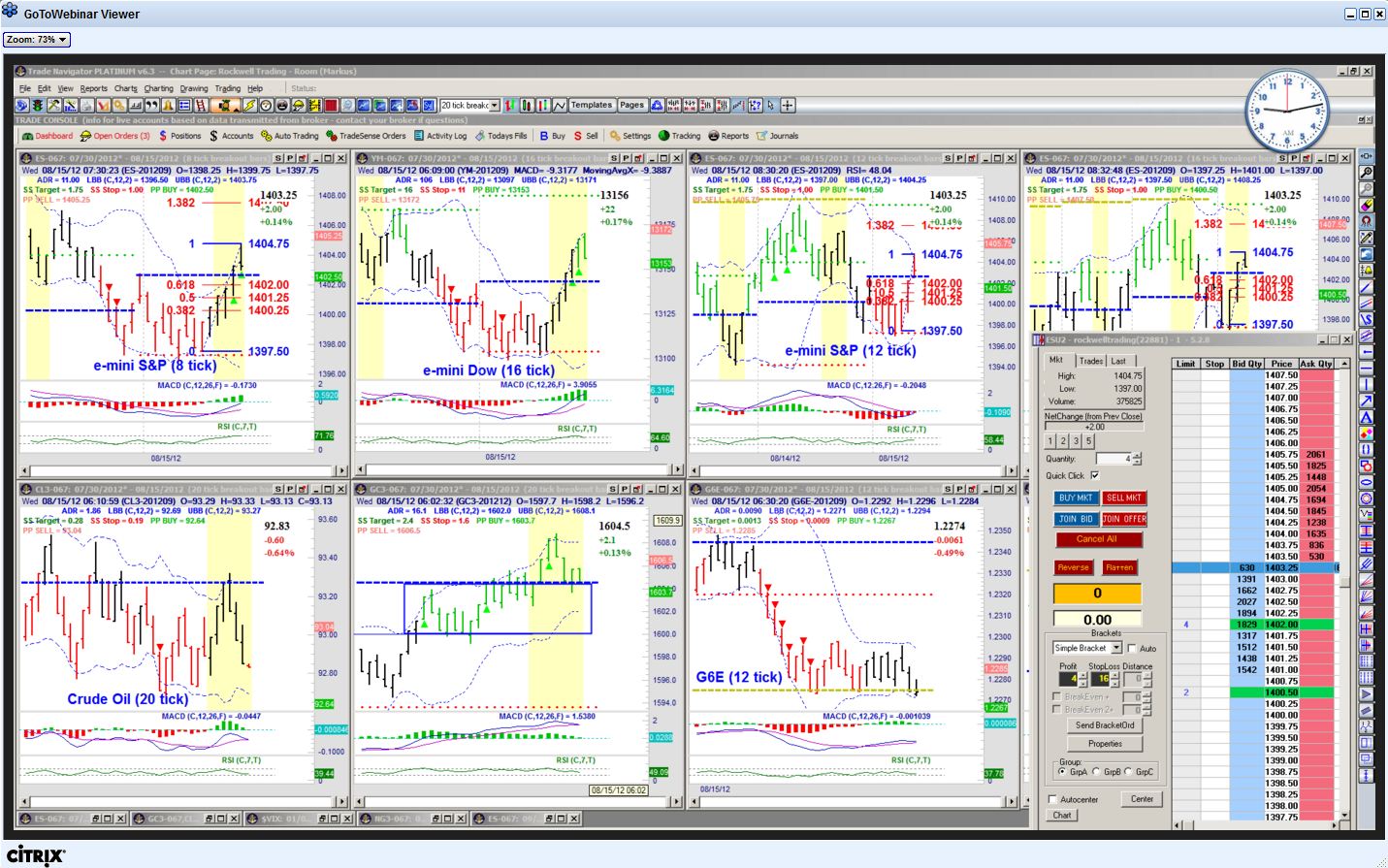The width and height of the screenshot is (1388, 868).
Task: Switch to the Last tab
Action: (x=1118, y=361)
